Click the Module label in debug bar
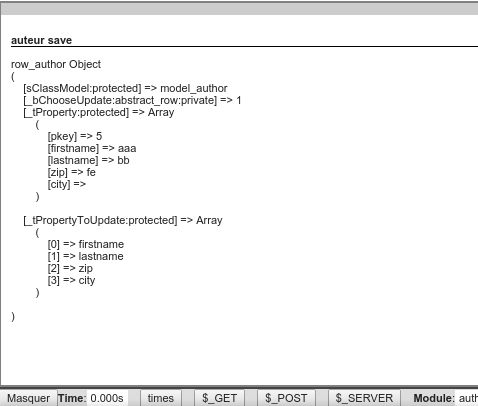The image size is (478, 406). [x=434, y=398]
